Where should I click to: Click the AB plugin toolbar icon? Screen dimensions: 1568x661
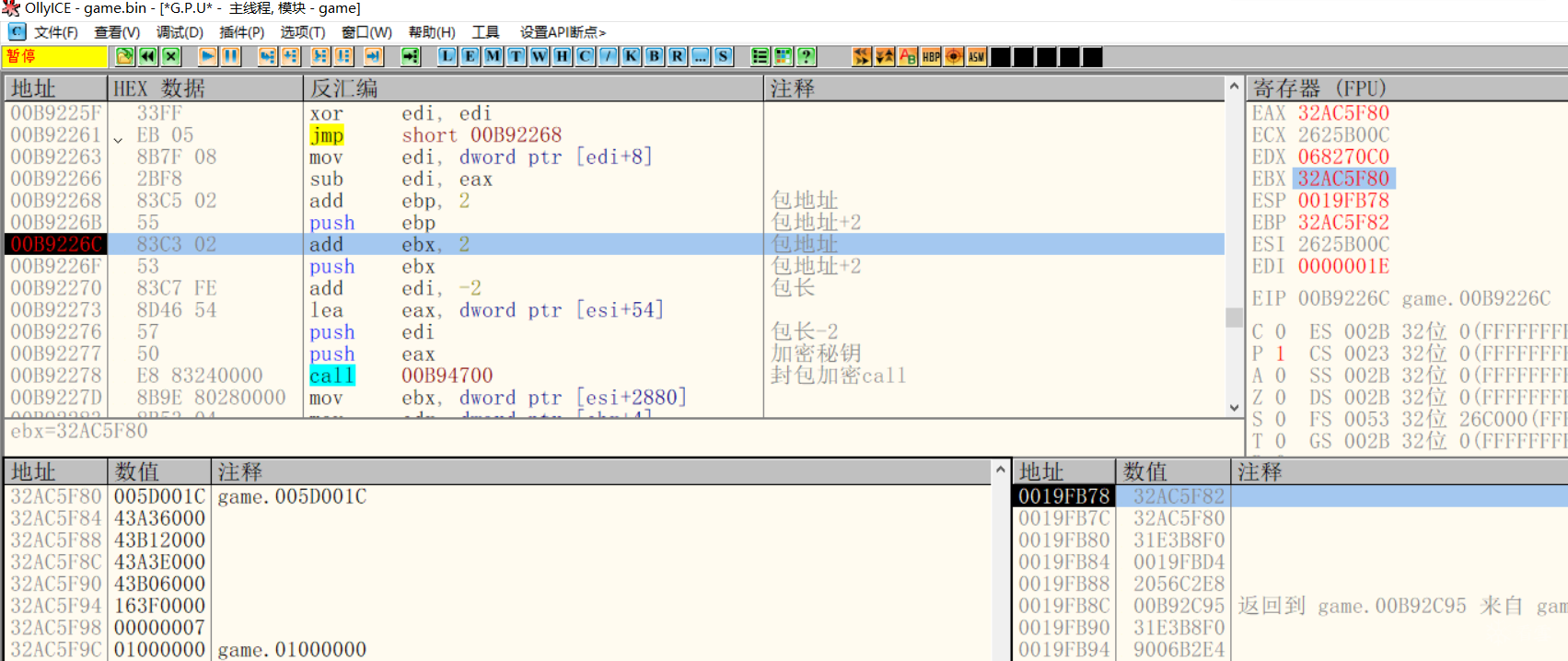pos(908,56)
